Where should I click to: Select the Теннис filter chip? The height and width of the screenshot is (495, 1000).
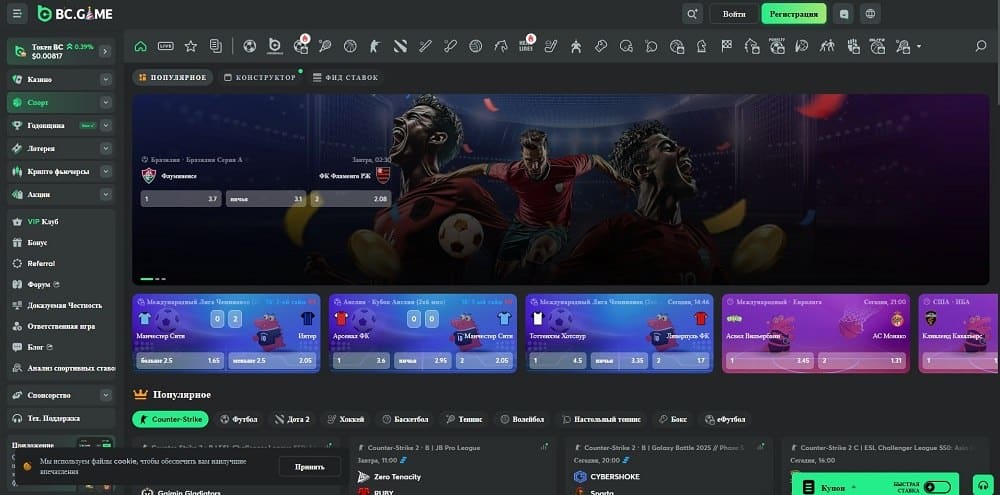point(464,419)
